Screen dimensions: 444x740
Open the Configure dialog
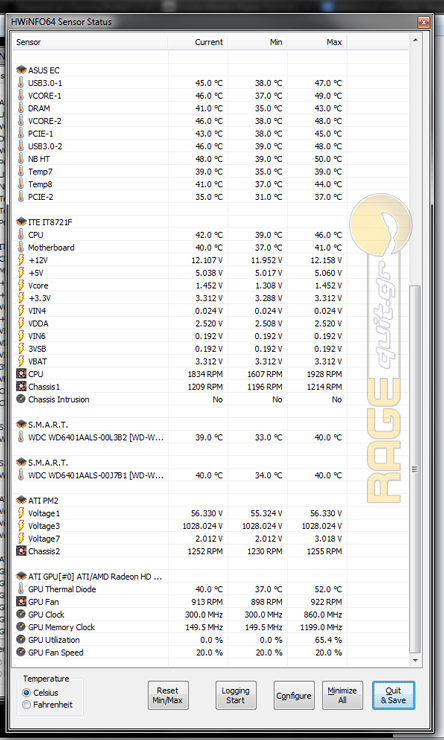(x=294, y=695)
